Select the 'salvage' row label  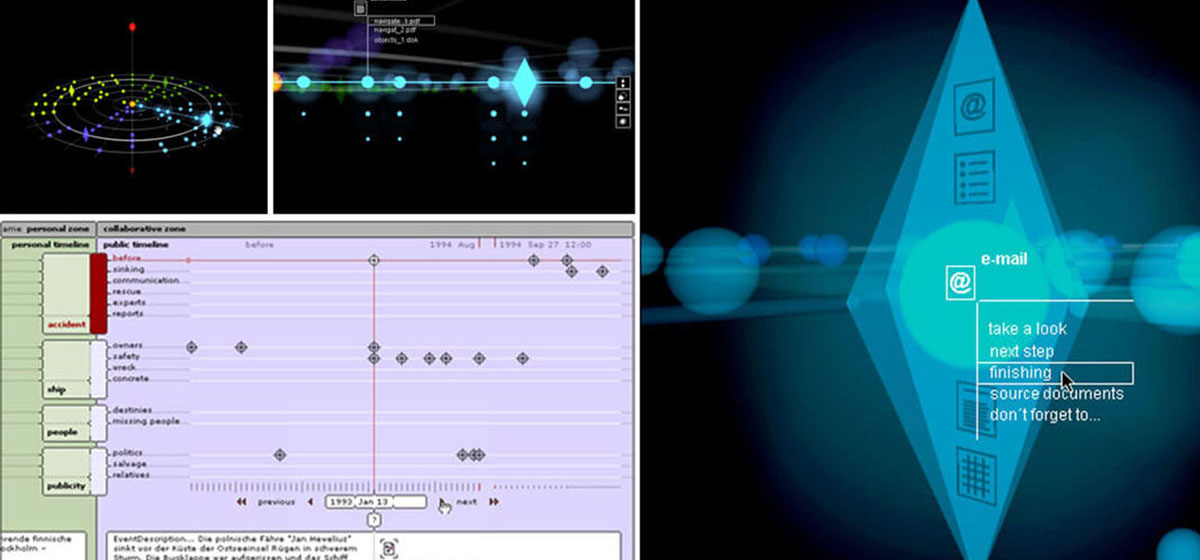tap(129, 464)
